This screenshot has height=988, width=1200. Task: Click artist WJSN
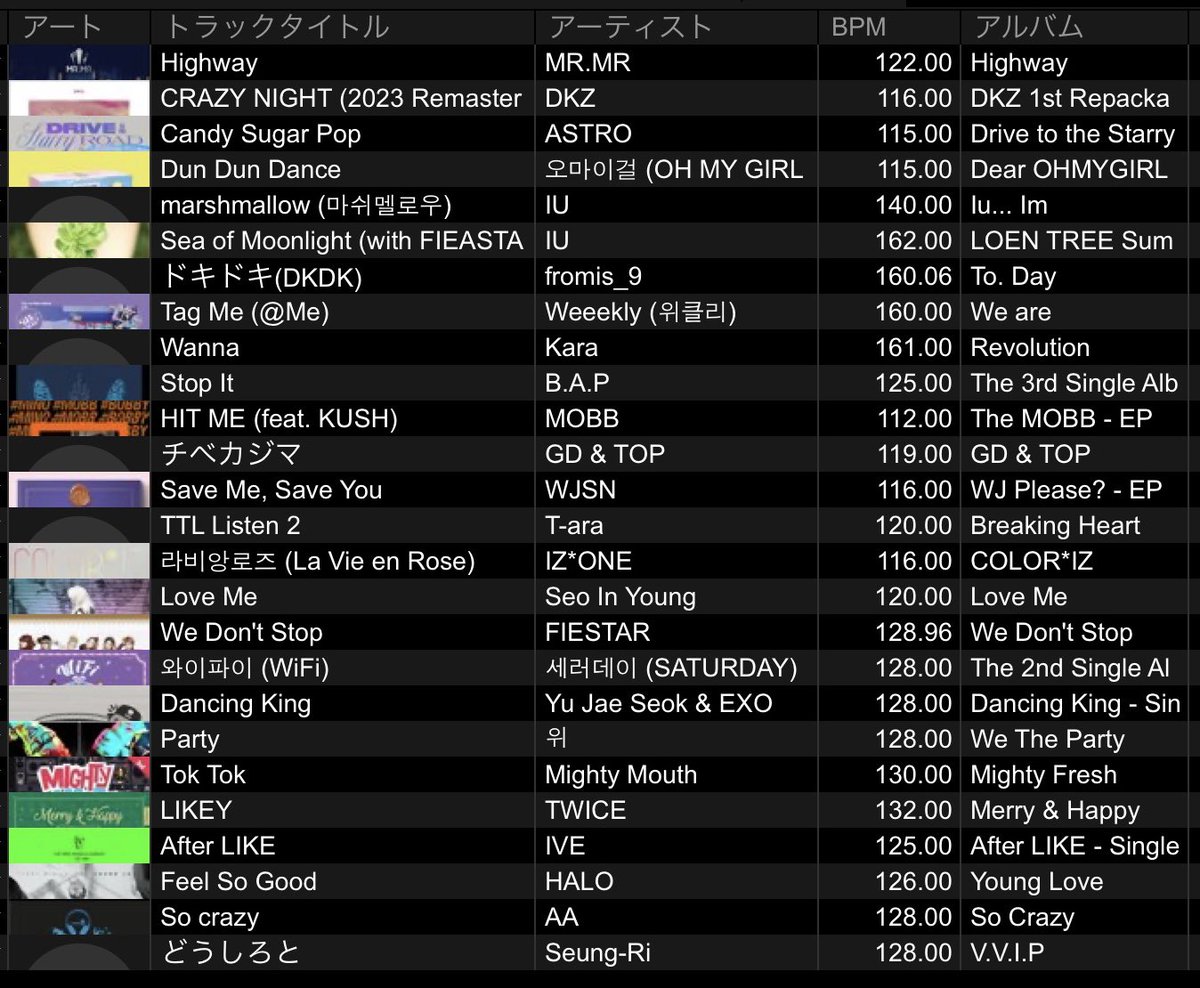(580, 490)
